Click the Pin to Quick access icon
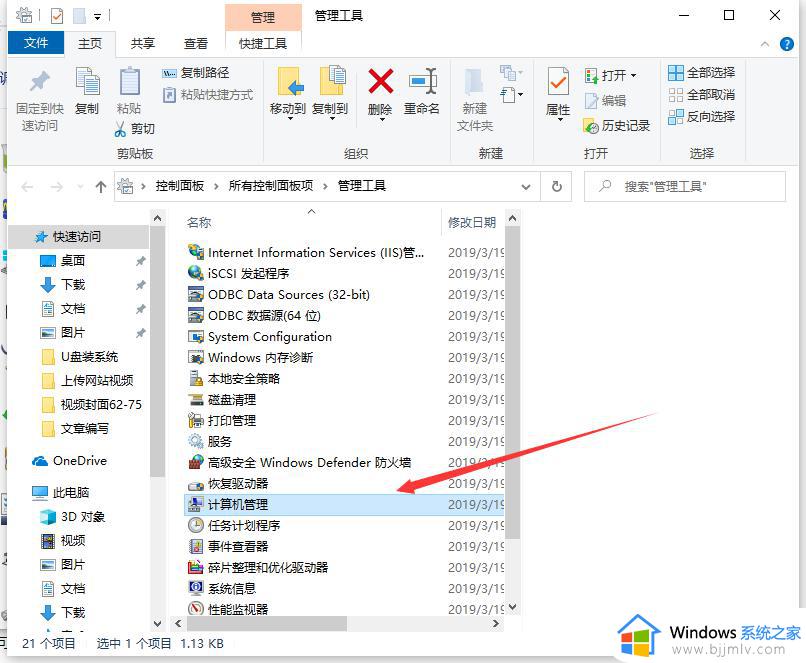The height and width of the screenshot is (663, 806). [40, 82]
